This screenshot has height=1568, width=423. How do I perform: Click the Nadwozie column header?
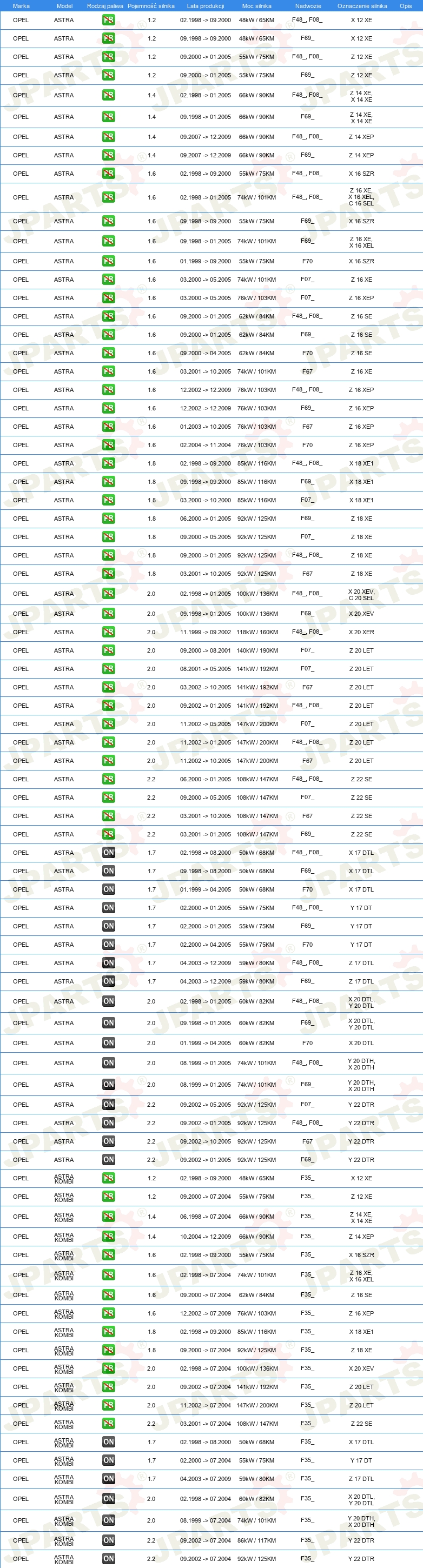(x=308, y=6)
